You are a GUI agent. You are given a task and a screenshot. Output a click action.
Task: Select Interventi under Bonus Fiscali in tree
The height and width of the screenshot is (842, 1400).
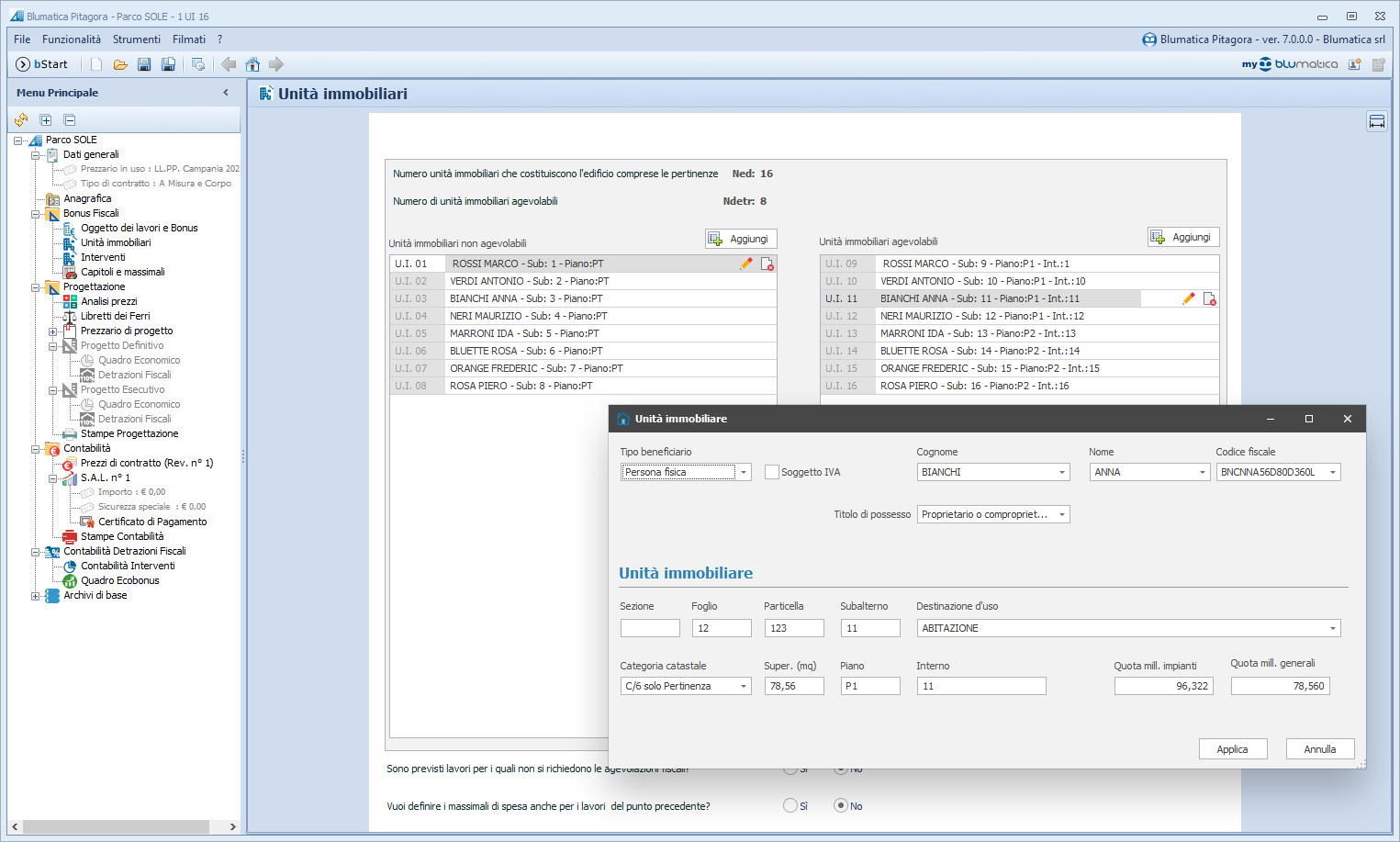click(103, 257)
